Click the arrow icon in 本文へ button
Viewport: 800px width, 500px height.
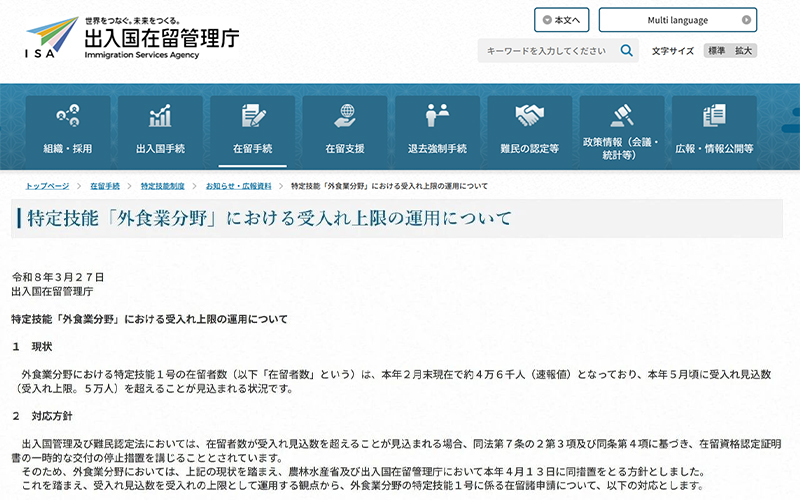click(x=547, y=20)
